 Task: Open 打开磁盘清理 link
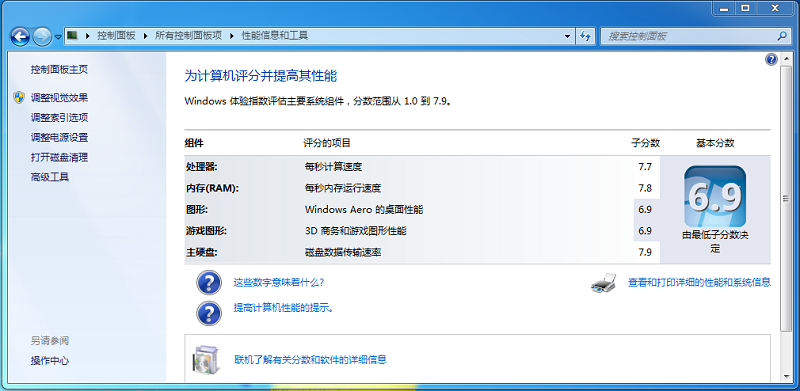[59, 157]
